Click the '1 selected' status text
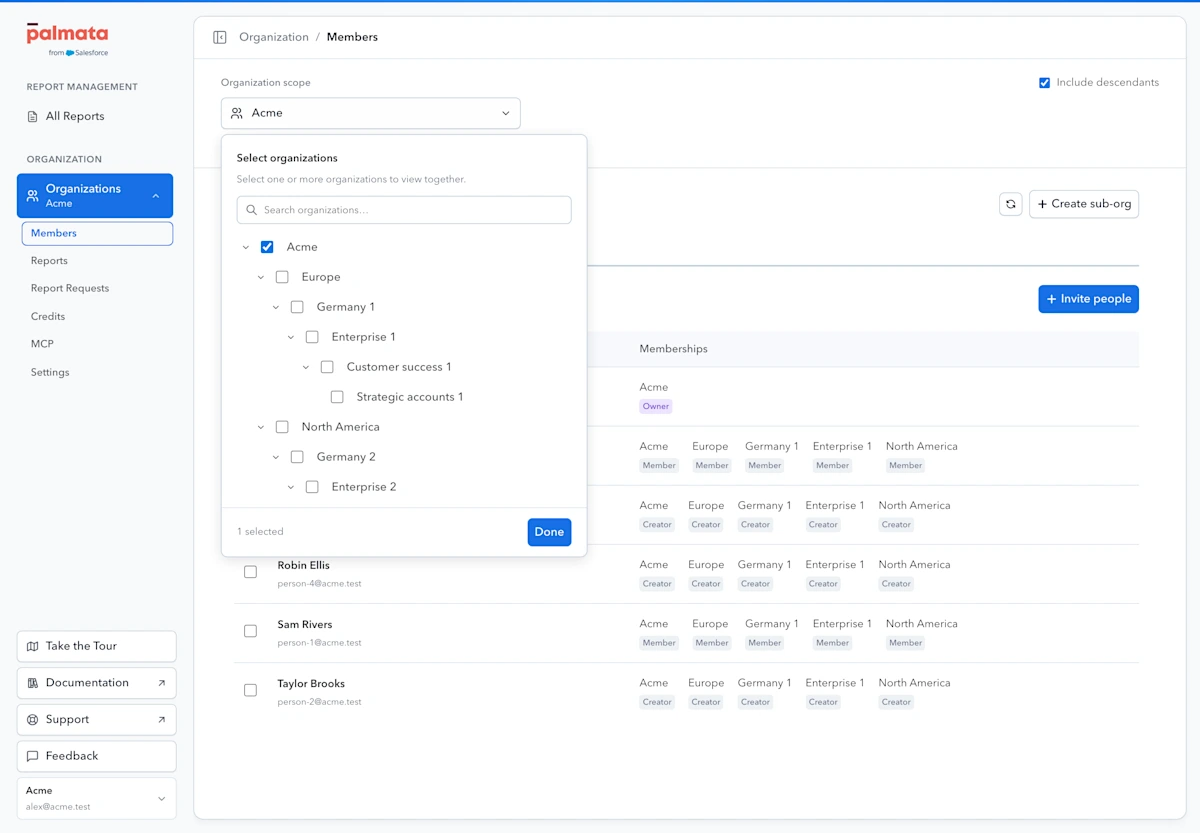This screenshot has width=1200, height=833. click(260, 532)
